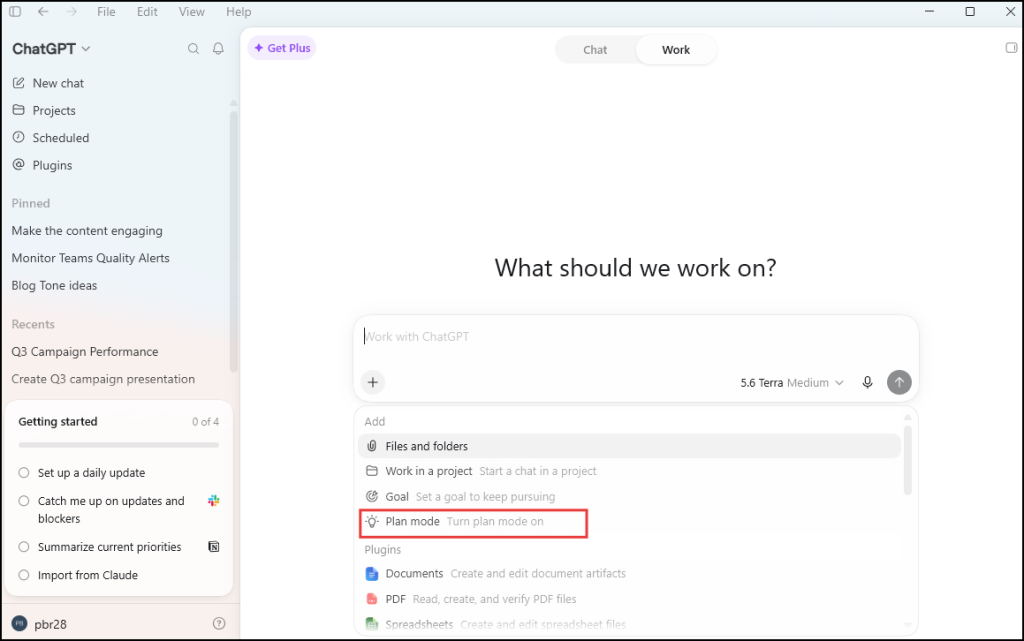Viewport: 1024px width, 641px height.
Task: Click the Projects folder icon in sidebar
Action: coord(19,110)
